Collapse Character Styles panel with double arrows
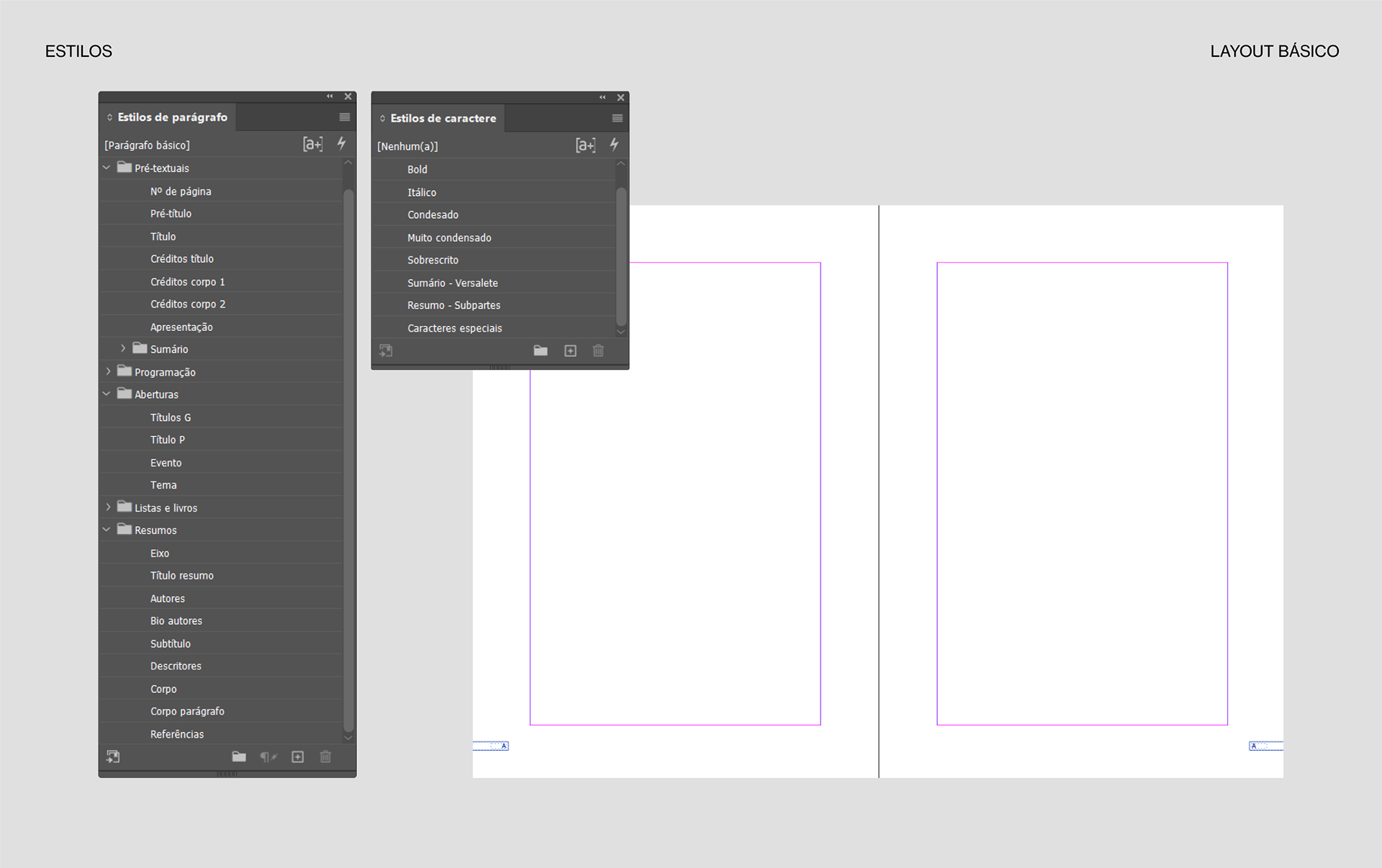Viewport: 1382px width, 868px height. tap(602, 97)
